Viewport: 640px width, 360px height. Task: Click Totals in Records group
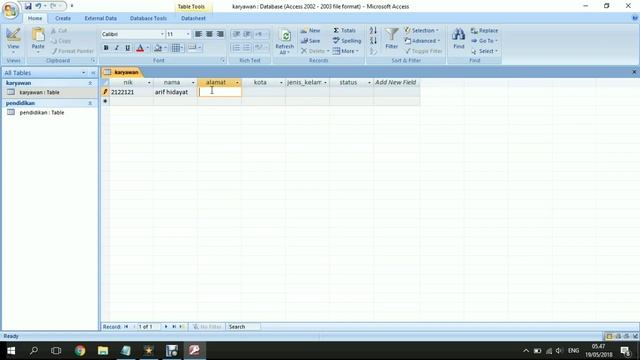coord(345,31)
